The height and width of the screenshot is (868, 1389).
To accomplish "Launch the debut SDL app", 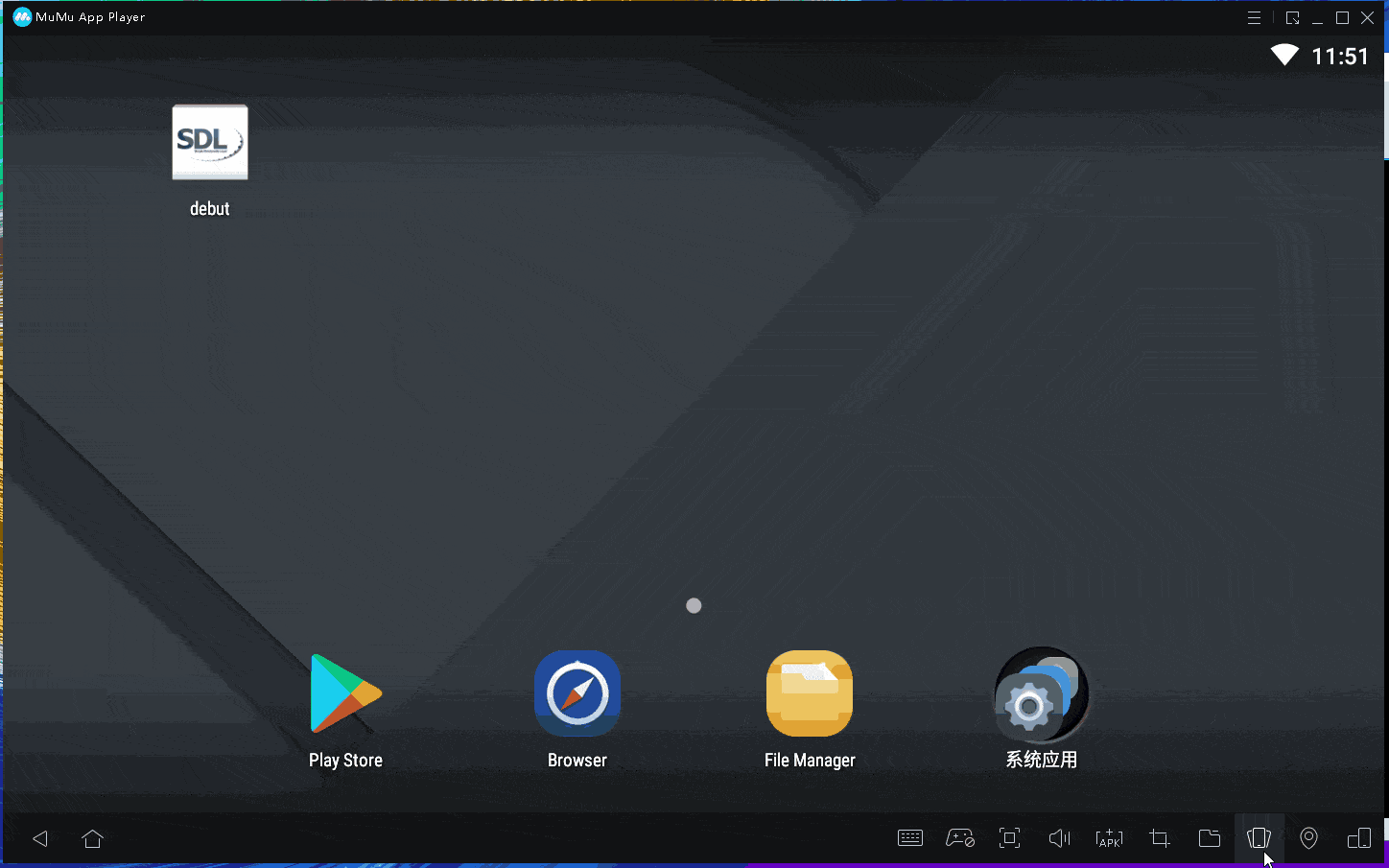I will 210,143.
